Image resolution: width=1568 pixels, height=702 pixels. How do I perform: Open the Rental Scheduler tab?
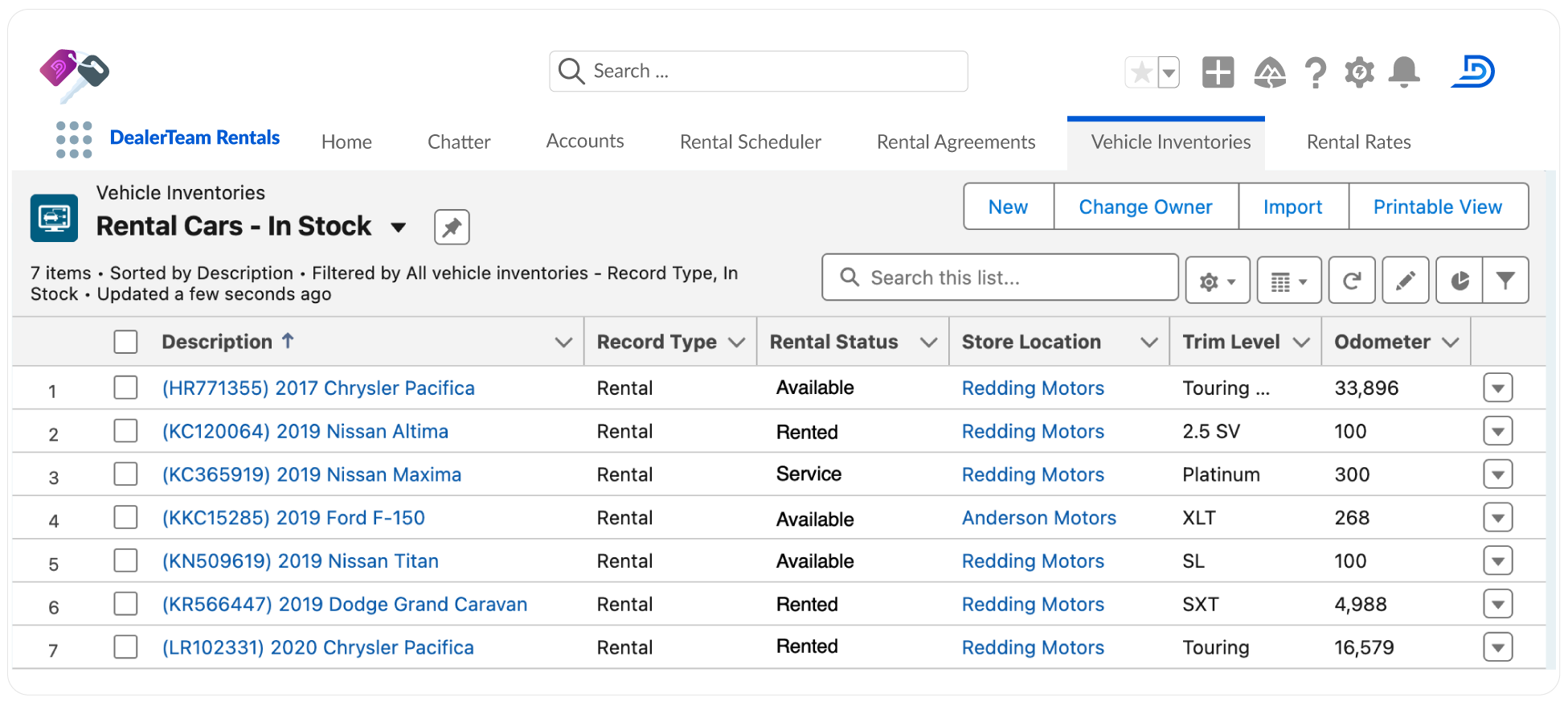tap(751, 142)
